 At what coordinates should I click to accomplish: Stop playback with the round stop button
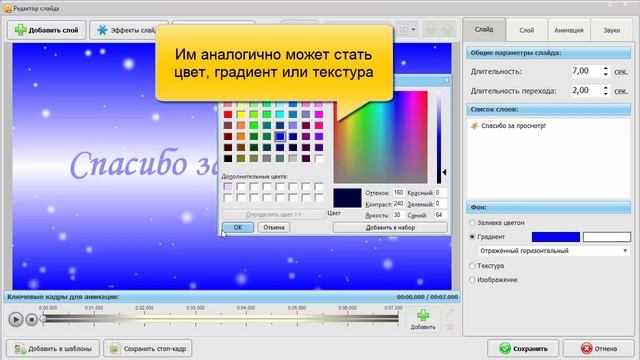click(31, 319)
